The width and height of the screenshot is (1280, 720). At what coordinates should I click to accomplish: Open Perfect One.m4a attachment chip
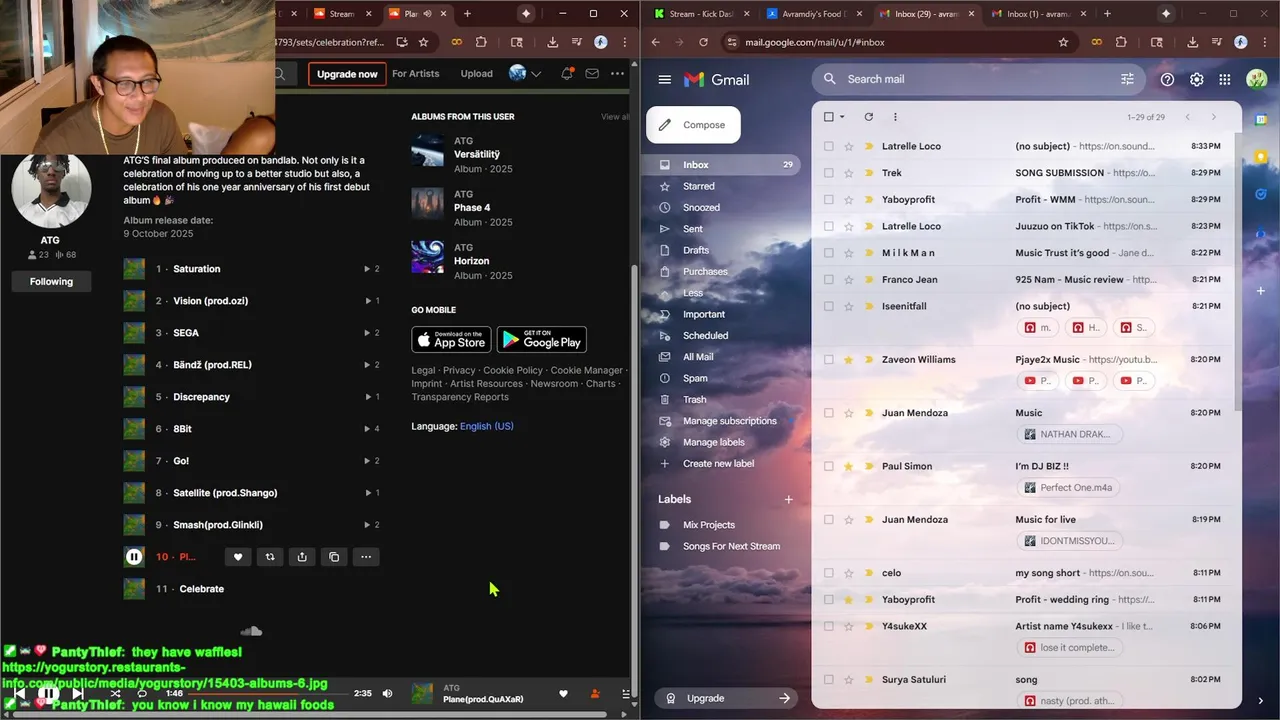coord(1068,488)
